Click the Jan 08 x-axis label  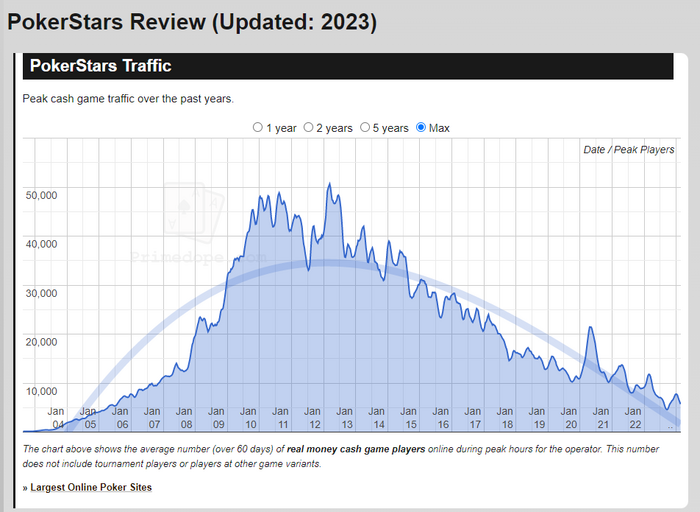[x=184, y=418]
